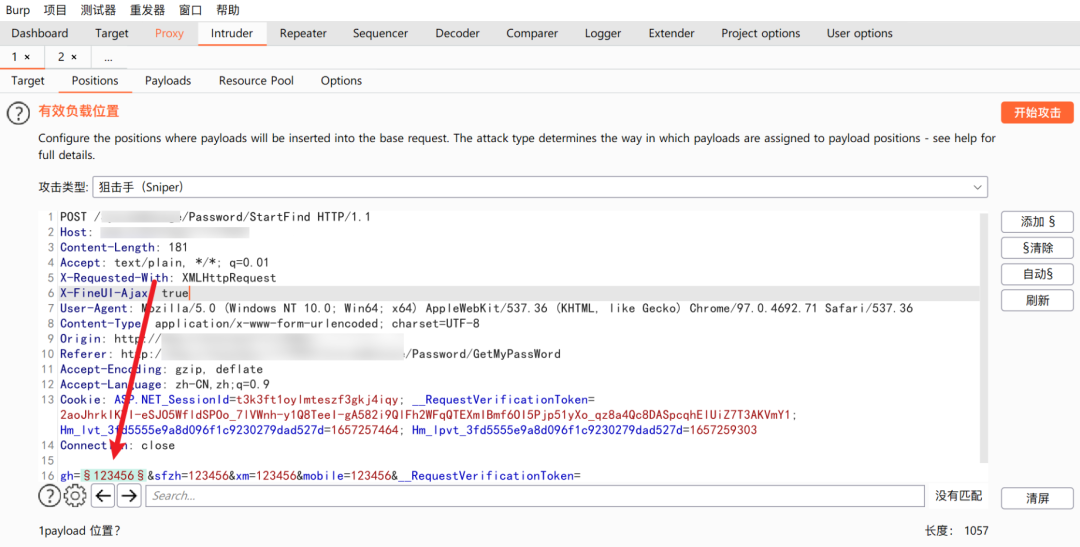Open the search settings gear icon
Screen dimensions: 1080x547
pos(75,495)
